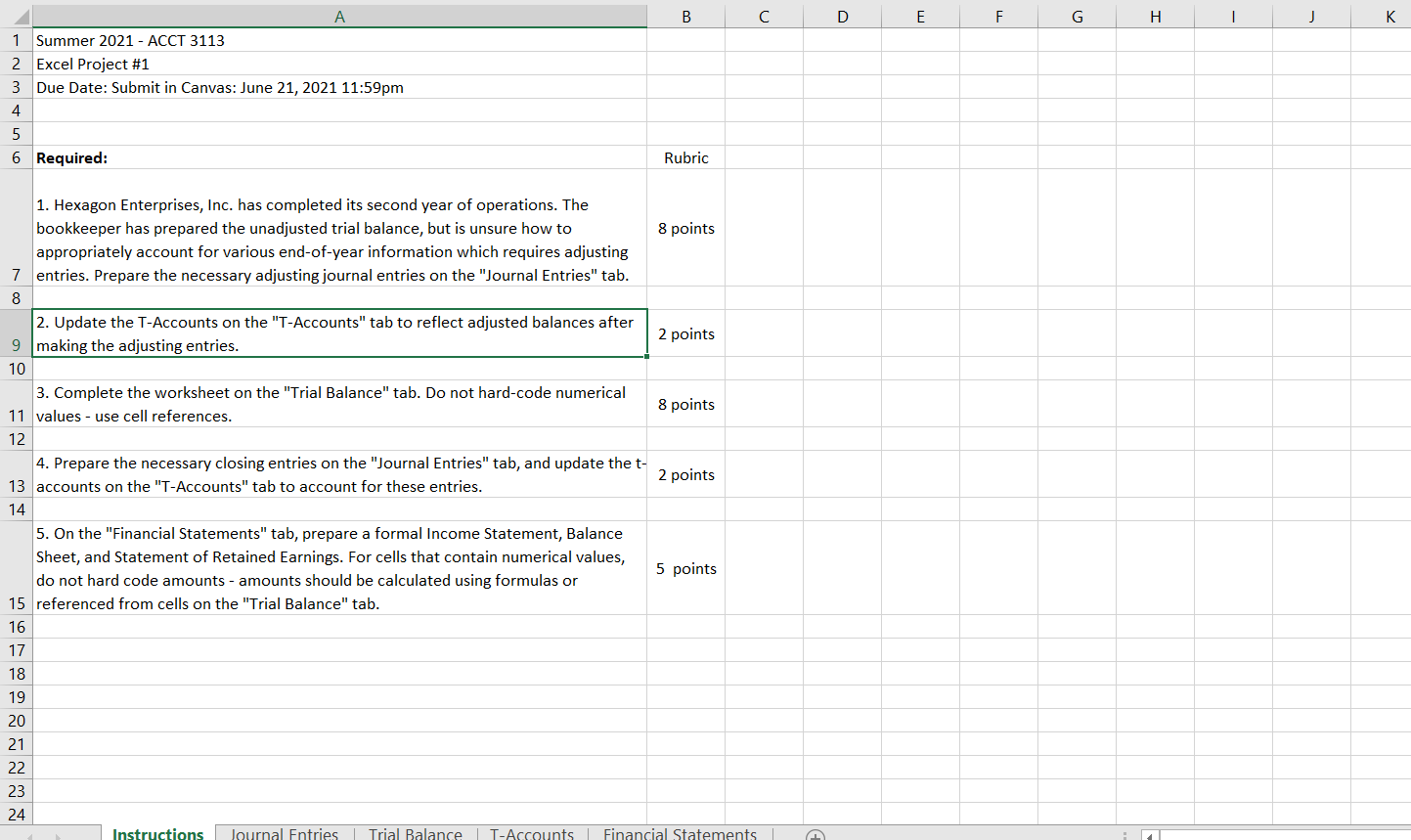Click the 'Prepare the necessary closing entries' cell
Screen dimensions: 1411x840
339,474
